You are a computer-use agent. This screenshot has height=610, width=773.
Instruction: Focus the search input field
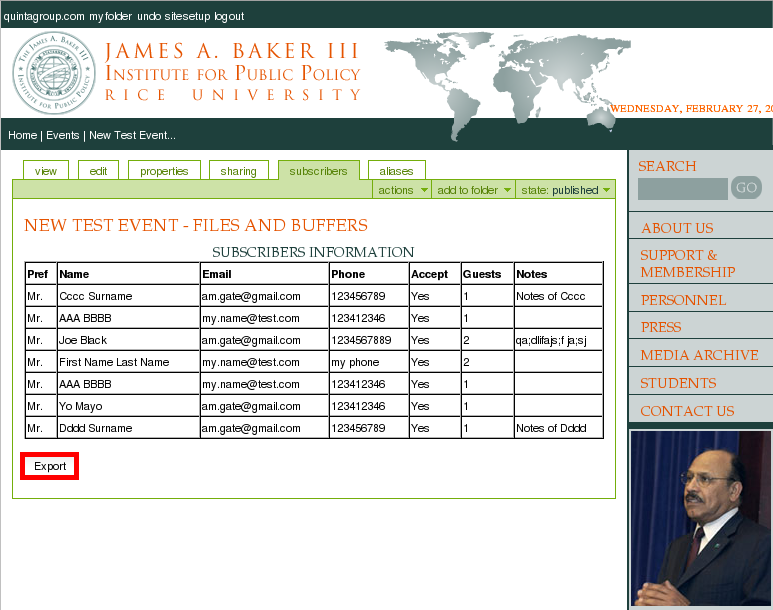[x=682, y=189]
